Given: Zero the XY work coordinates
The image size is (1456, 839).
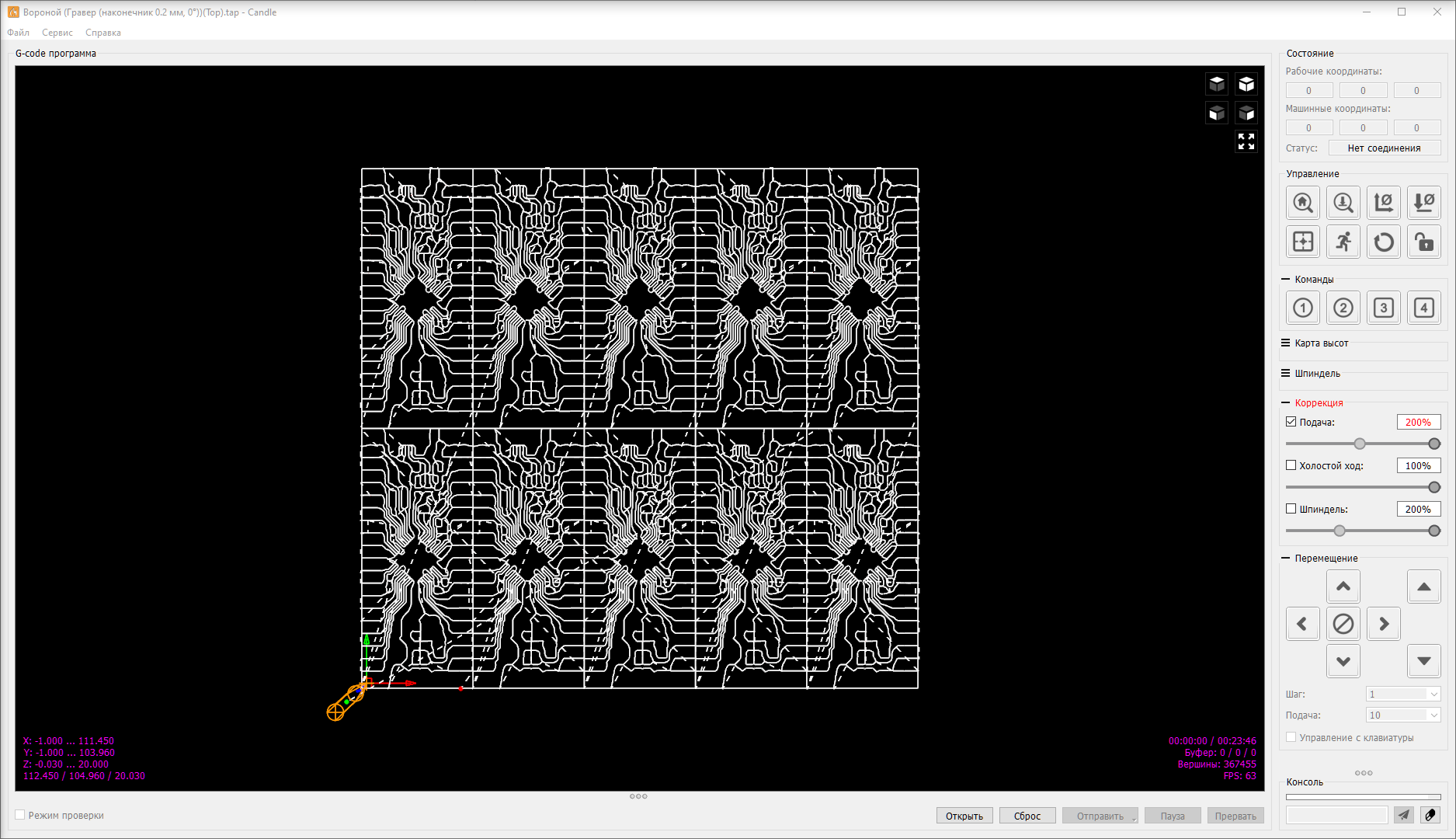Looking at the screenshot, I should coord(1384,203).
